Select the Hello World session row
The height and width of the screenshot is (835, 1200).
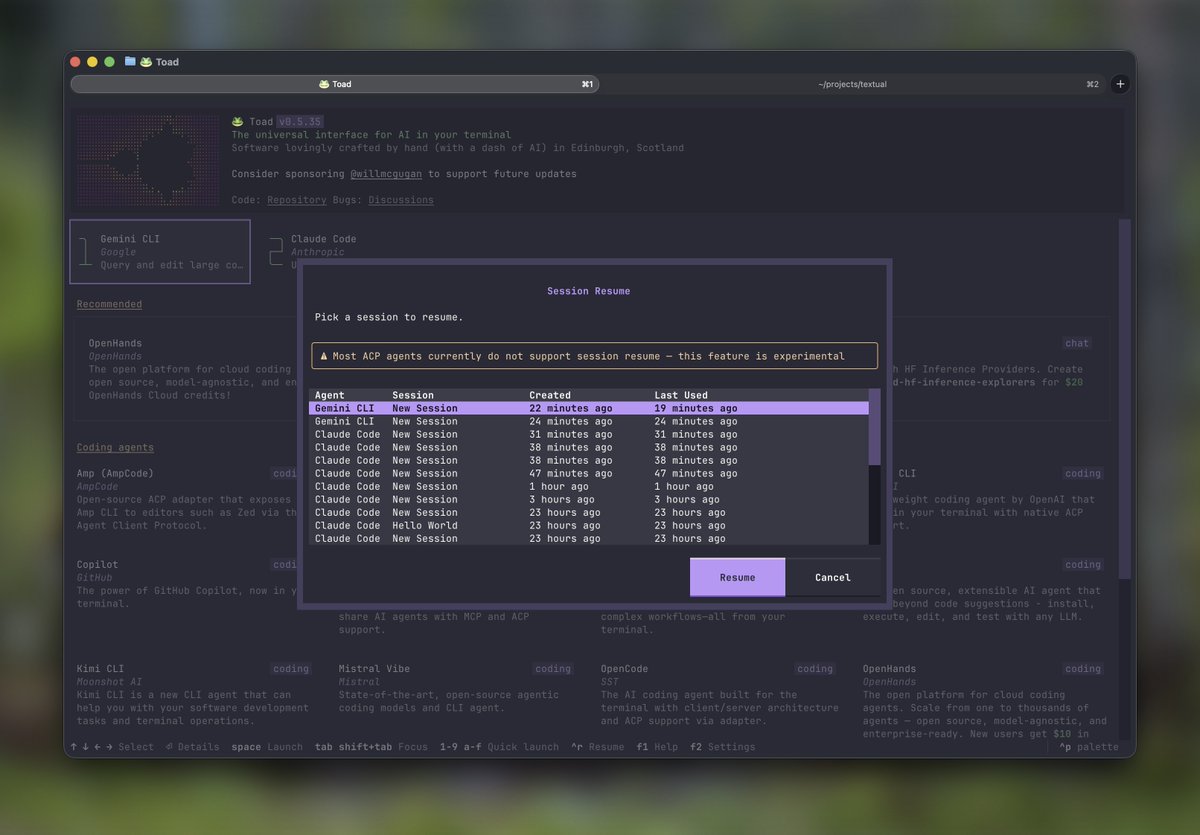[x=589, y=525]
